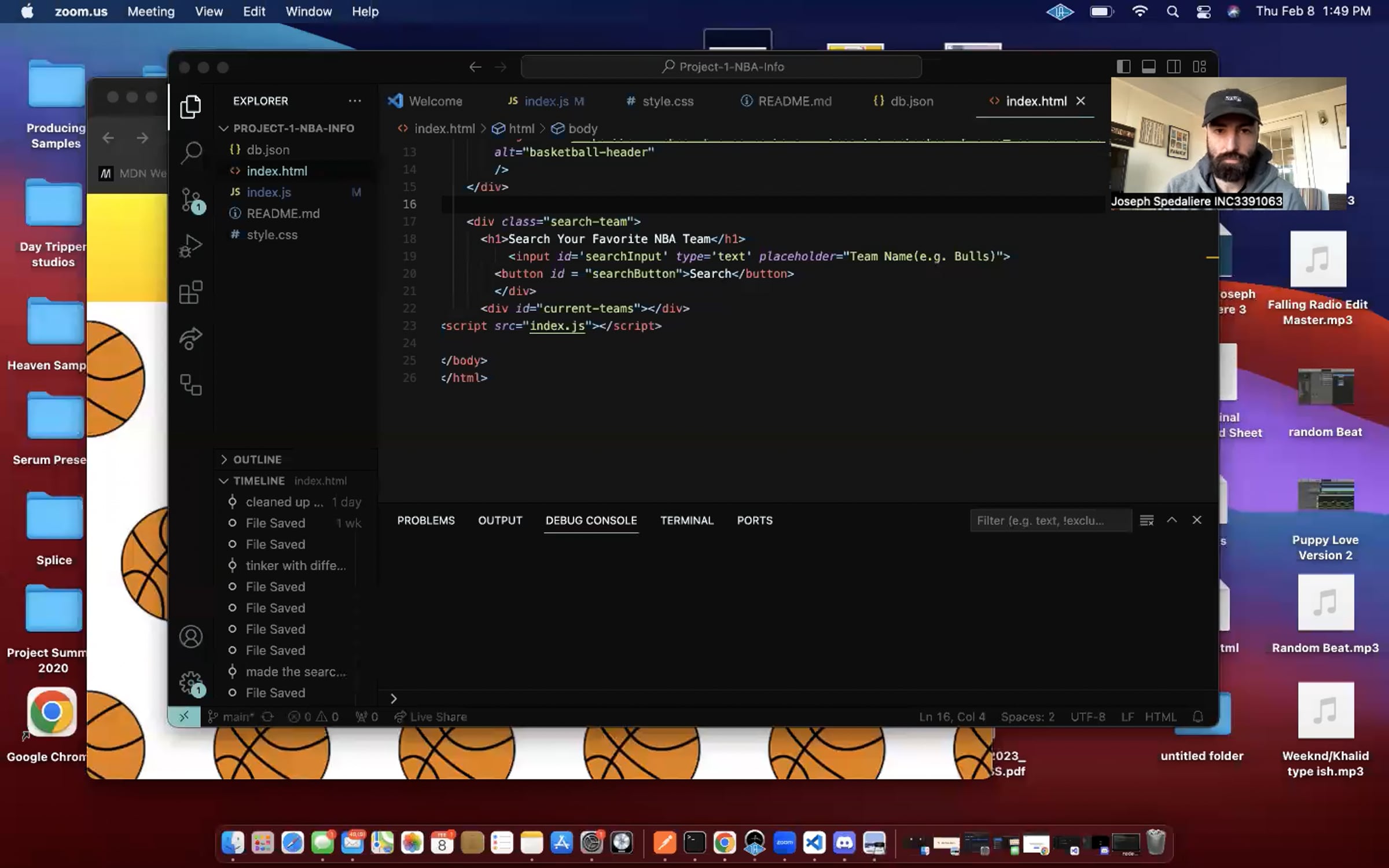Open the style.css editor tab

pos(667,101)
